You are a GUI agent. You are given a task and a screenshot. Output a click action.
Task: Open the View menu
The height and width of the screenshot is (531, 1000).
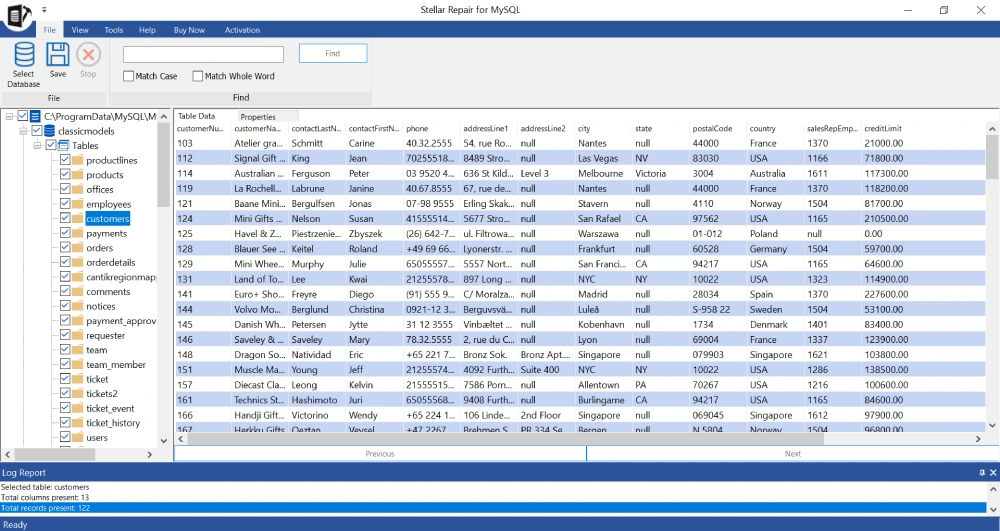click(x=80, y=30)
